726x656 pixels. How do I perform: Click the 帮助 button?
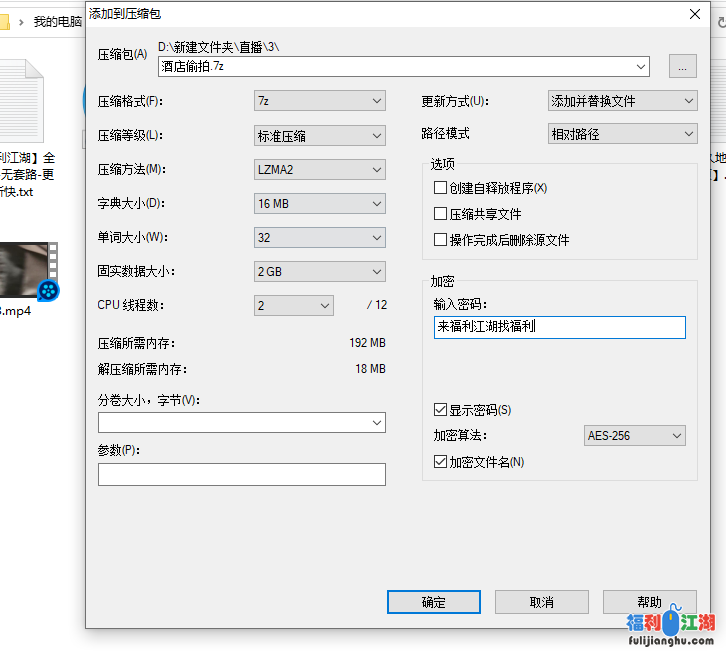click(649, 602)
